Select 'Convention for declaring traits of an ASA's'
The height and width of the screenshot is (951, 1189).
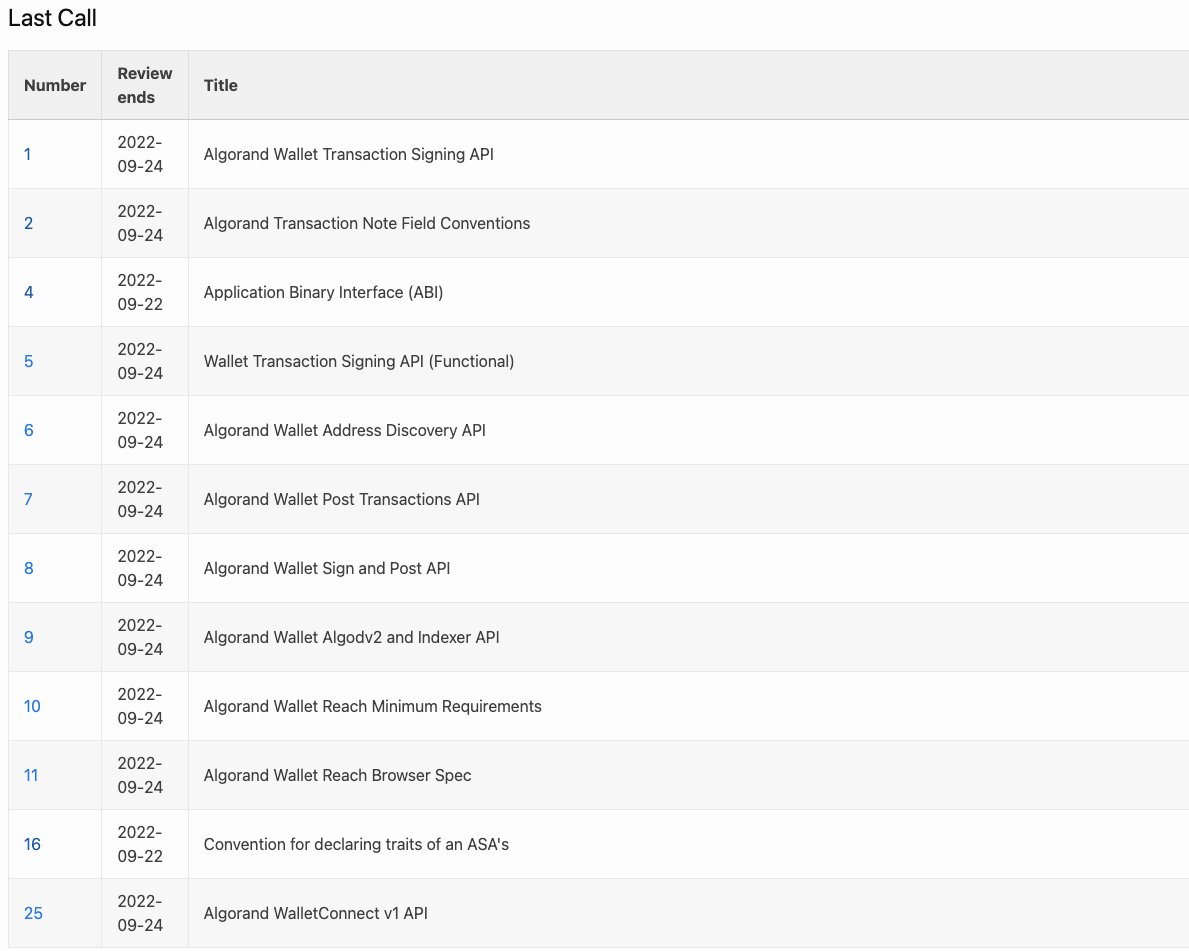pos(356,845)
